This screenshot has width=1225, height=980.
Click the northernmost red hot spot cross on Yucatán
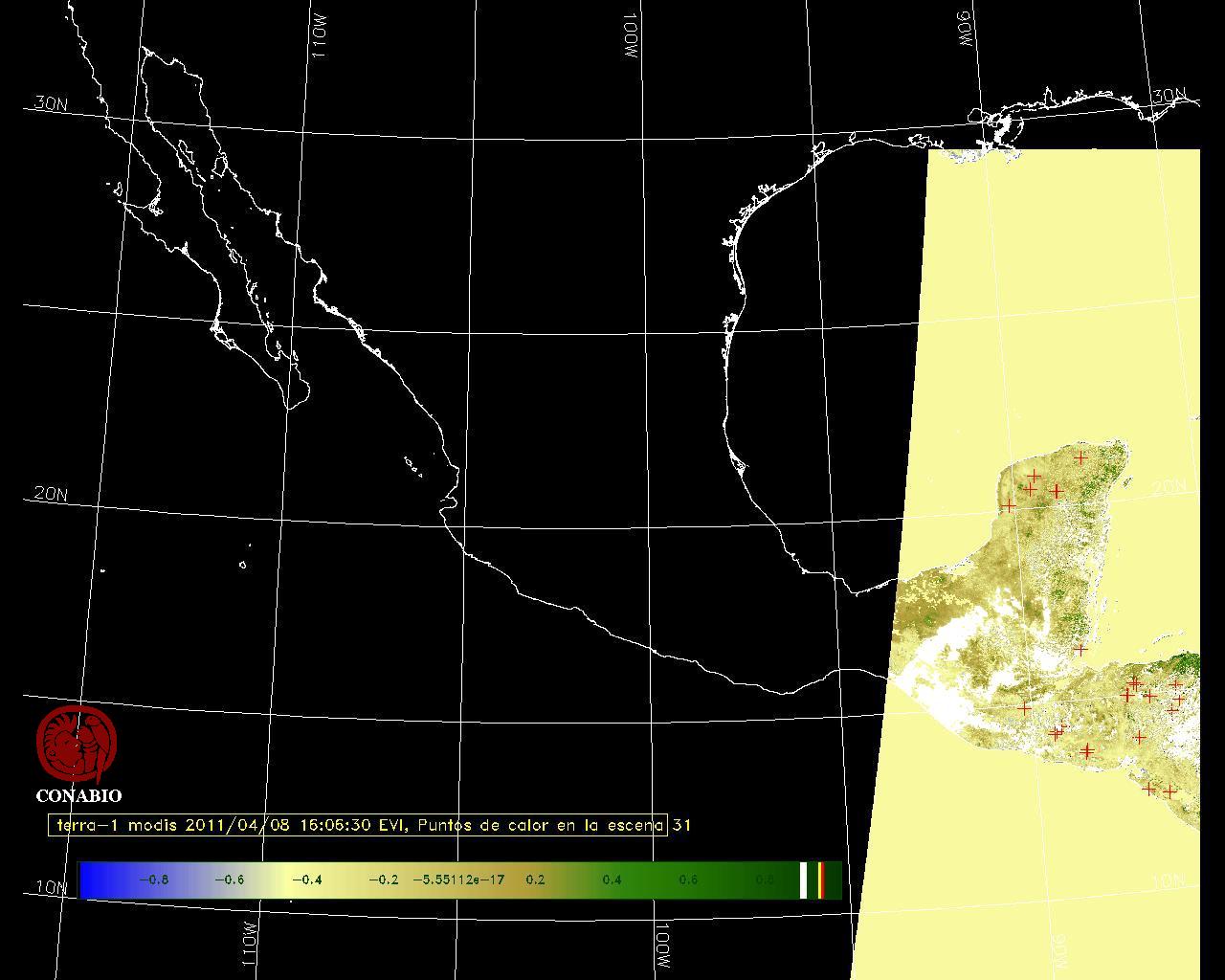click(x=1080, y=458)
